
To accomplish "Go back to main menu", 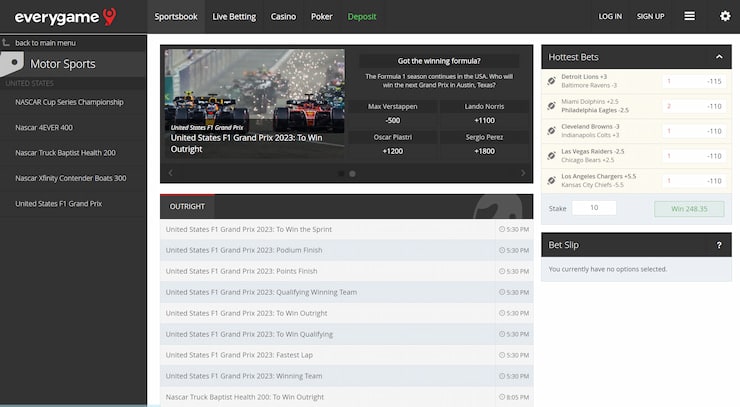I will click(x=45, y=43).
